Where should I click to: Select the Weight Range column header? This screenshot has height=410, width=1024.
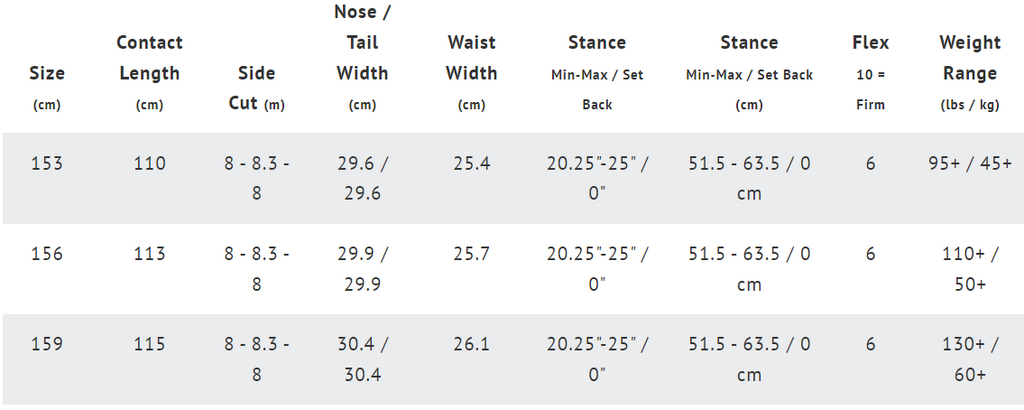click(x=970, y=72)
